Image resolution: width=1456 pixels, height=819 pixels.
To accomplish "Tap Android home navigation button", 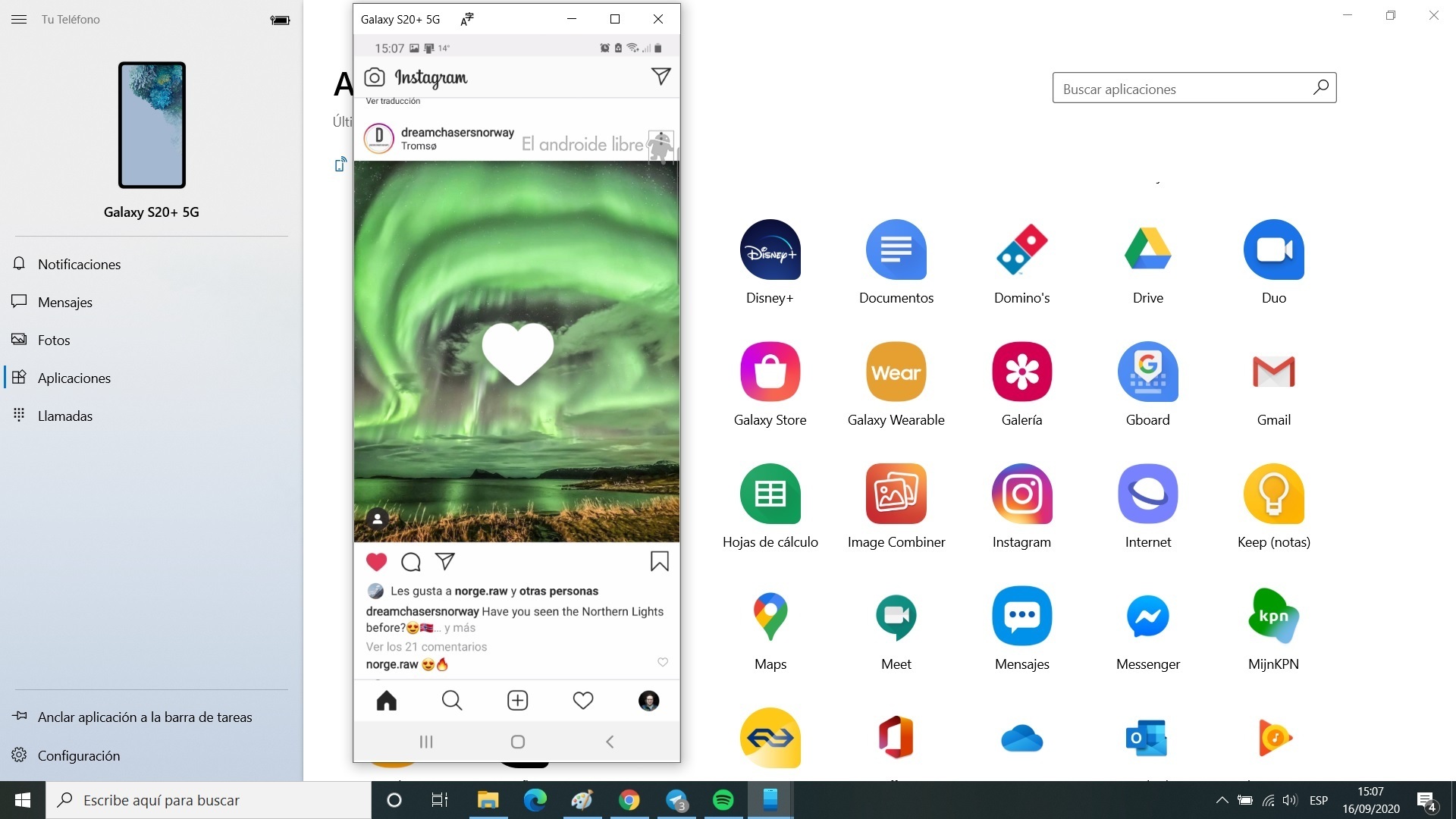I will coord(518,742).
